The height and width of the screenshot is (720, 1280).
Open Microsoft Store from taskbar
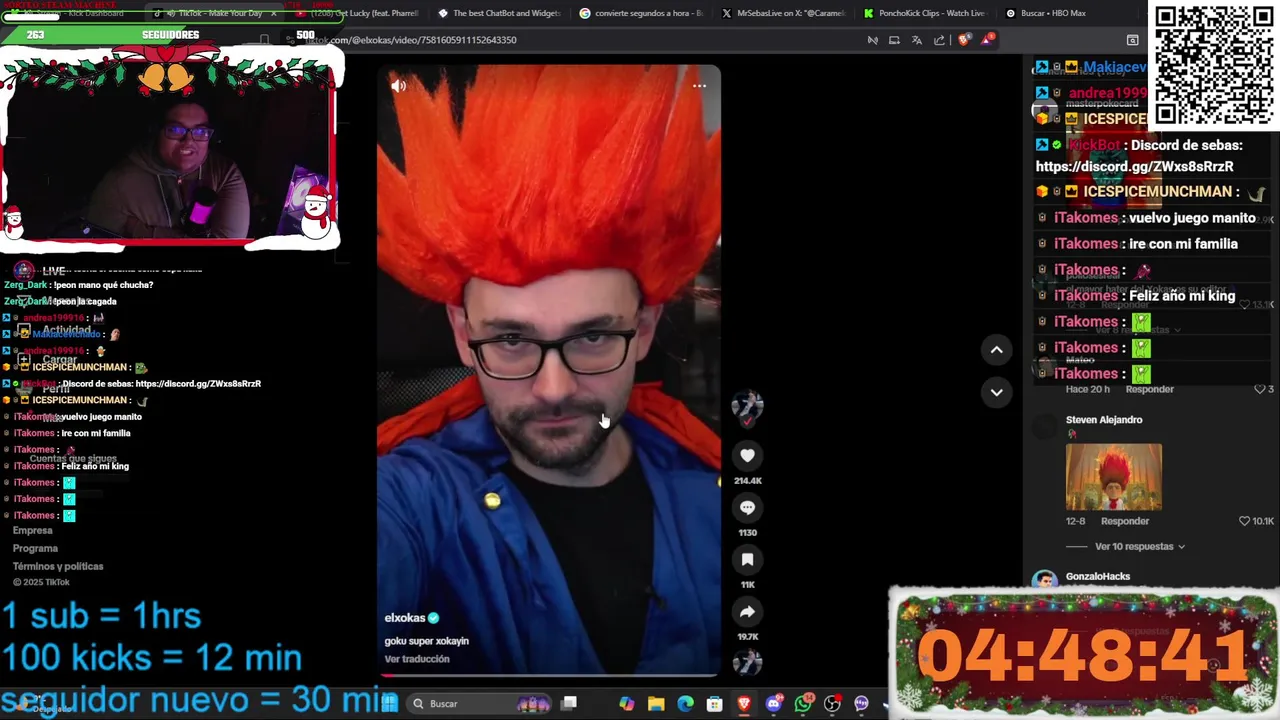pos(714,704)
